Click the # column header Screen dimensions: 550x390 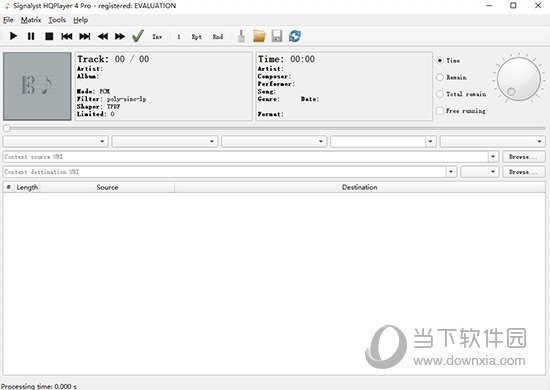(x=8, y=187)
